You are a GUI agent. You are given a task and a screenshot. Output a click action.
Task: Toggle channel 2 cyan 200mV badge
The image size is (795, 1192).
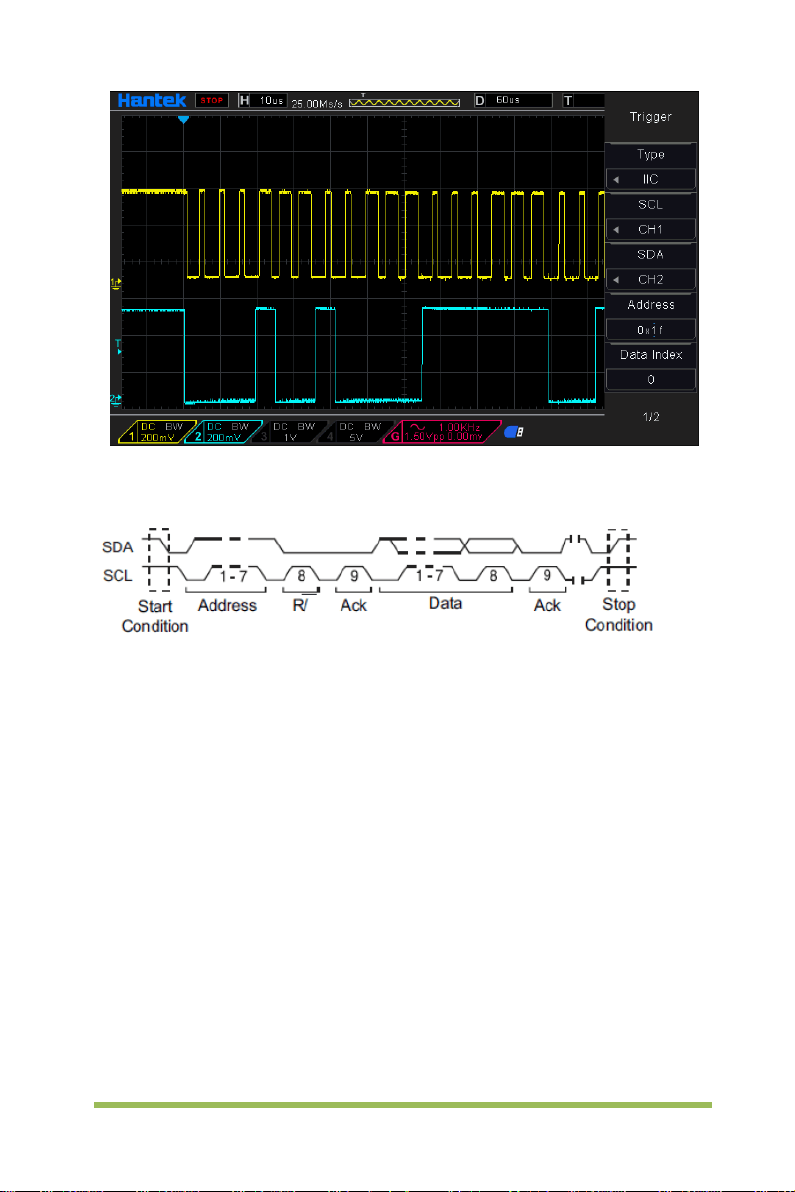coord(223,432)
